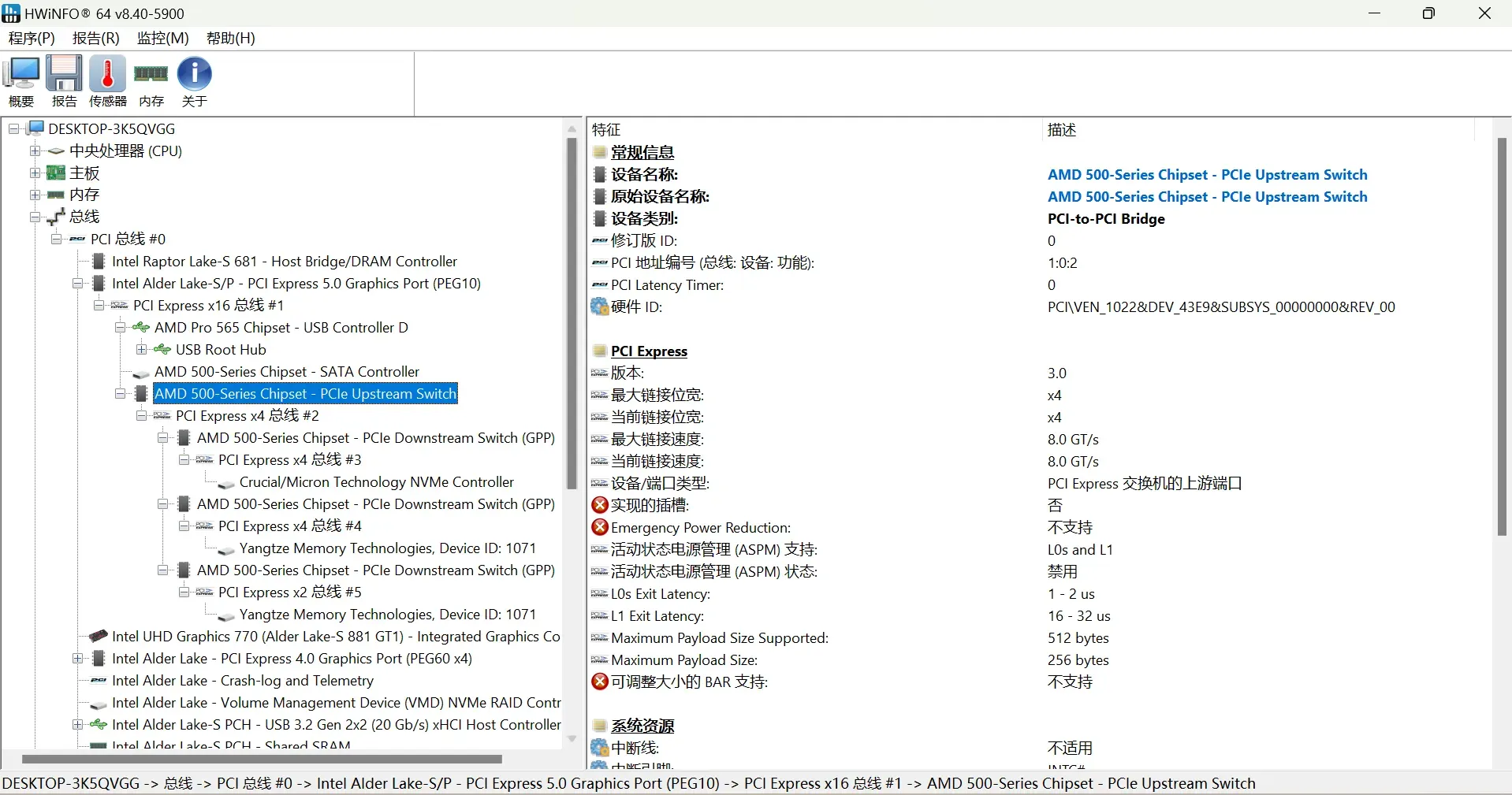Click the CPU chip icon beside 中央处理器
1512x795 pixels.
[x=56, y=150]
